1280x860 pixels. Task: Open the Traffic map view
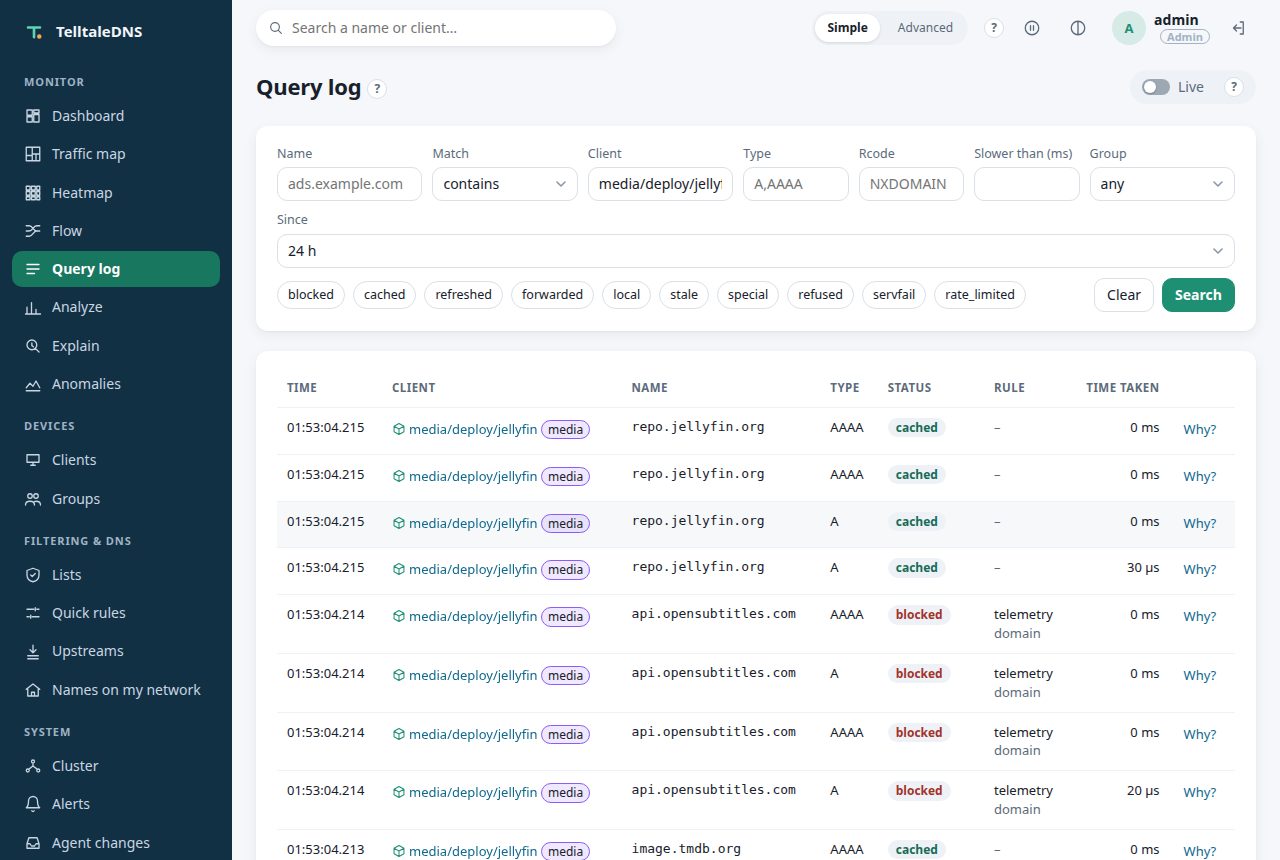pos(116,154)
